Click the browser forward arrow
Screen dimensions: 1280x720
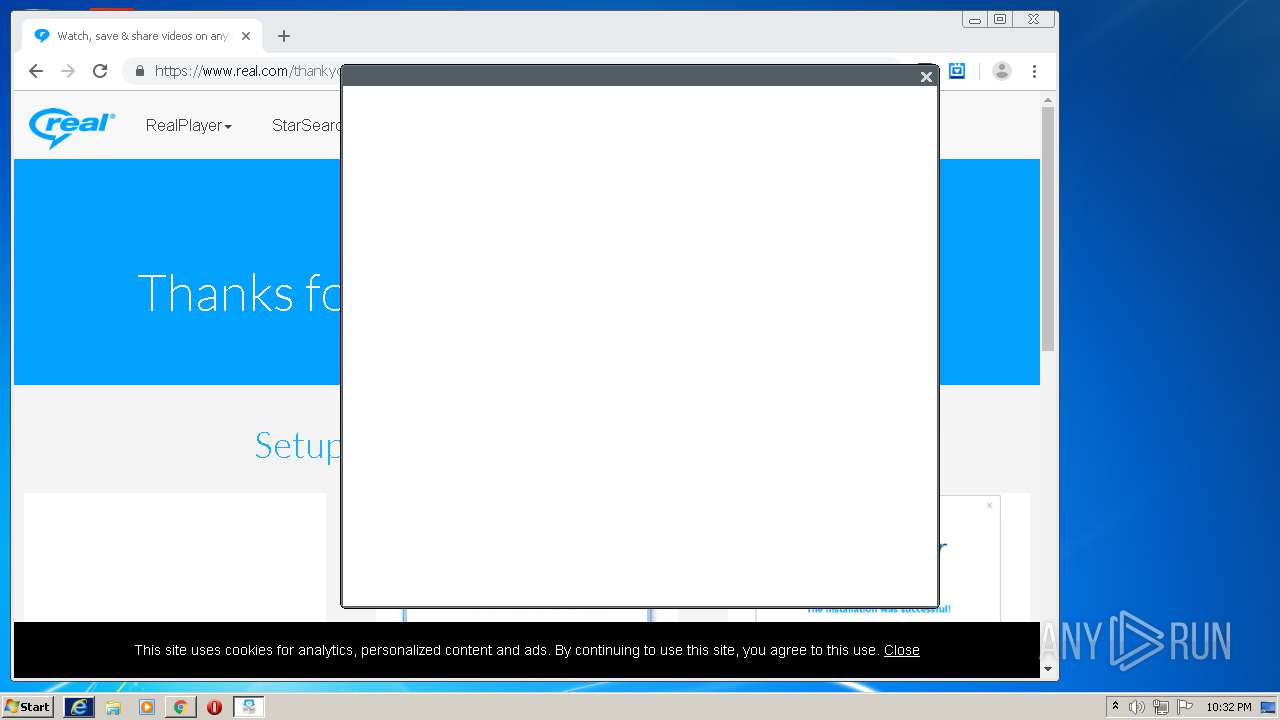tap(68, 71)
